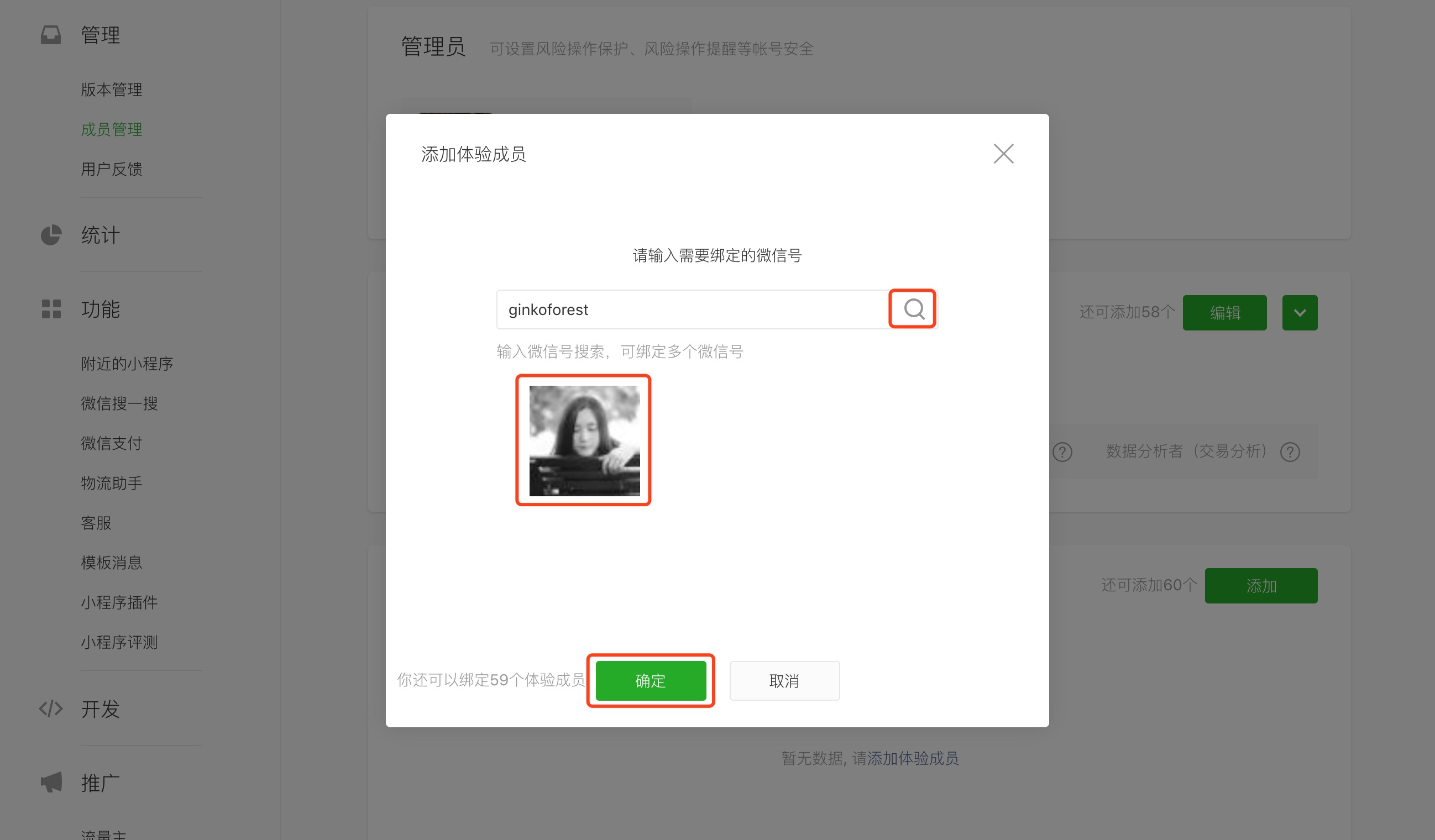Click the 开发 code brackets icon

(x=51, y=708)
